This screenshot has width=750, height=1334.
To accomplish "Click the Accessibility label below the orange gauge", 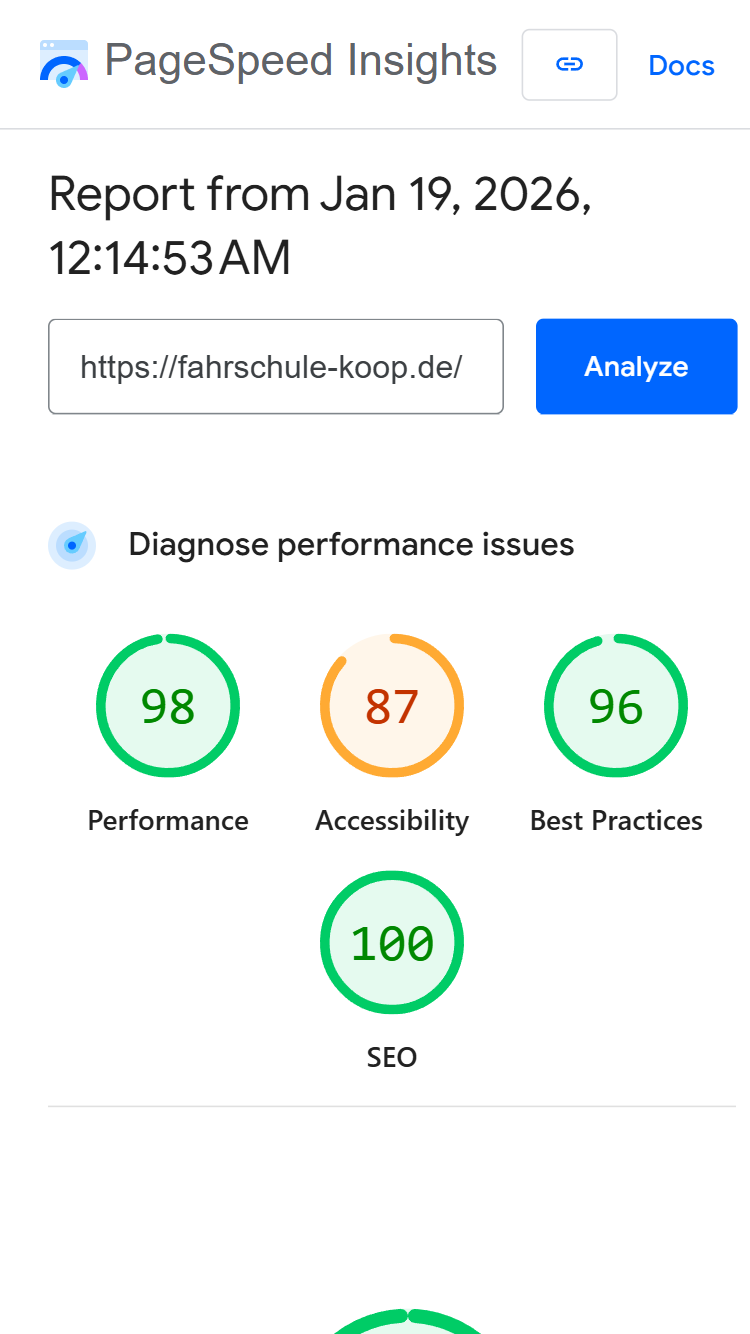I will coord(391,820).
